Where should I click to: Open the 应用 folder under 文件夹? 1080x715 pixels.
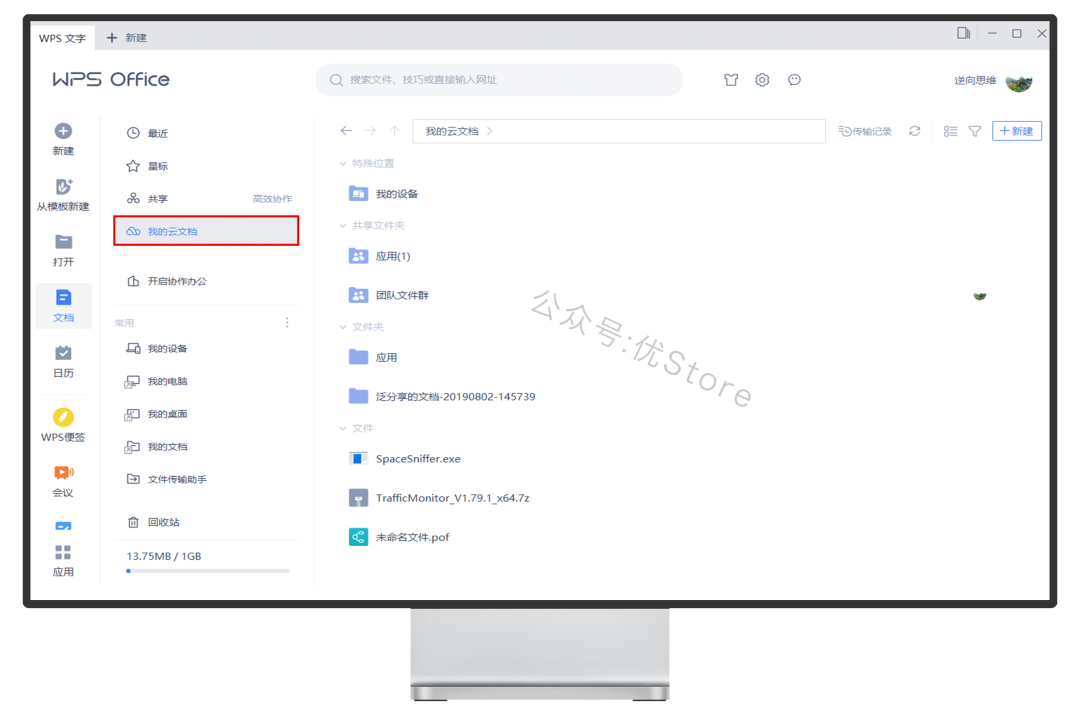tap(386, 358)
